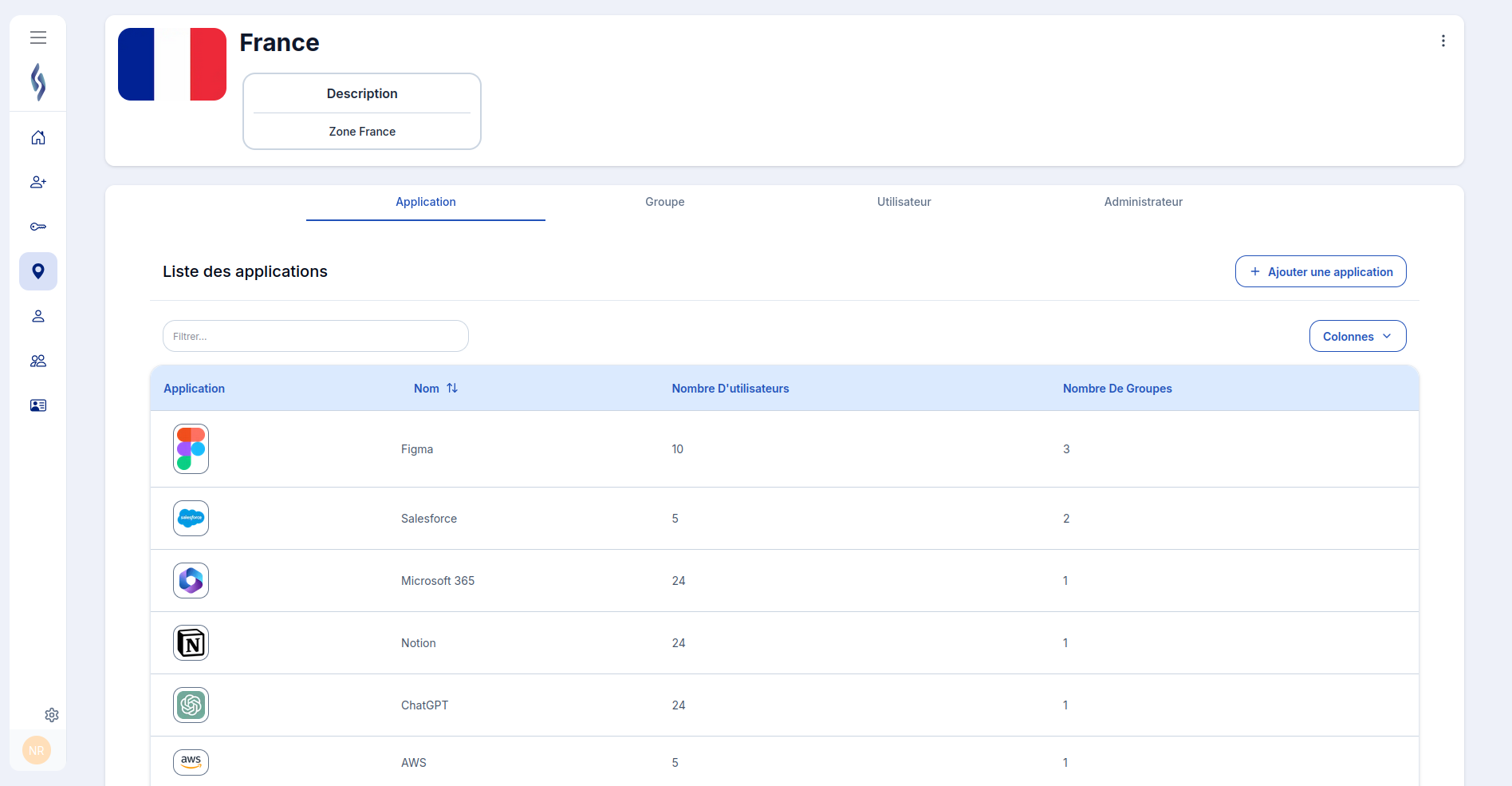Switch to the Utilisateur tab
Screen dimensions: 1512x786
[x=904, y=202]
